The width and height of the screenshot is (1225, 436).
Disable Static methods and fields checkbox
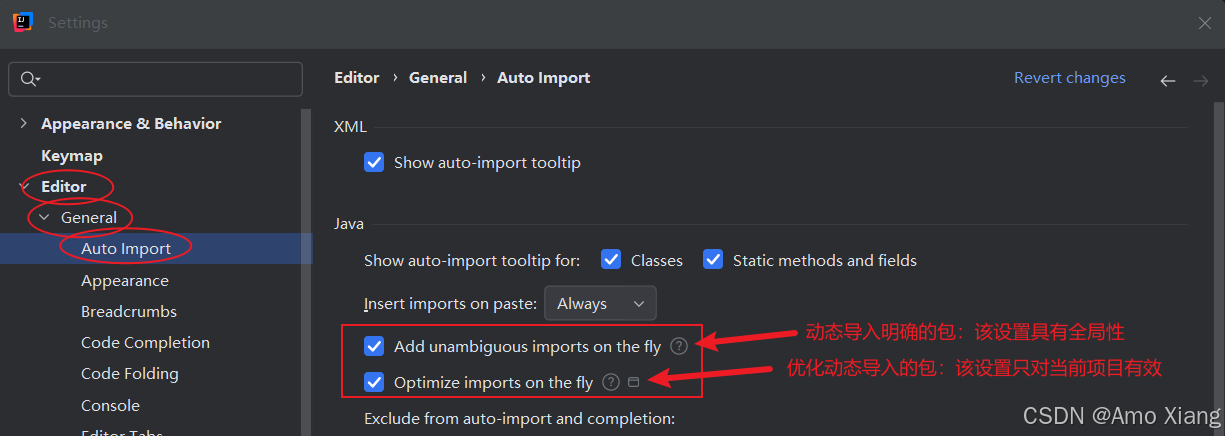click(713, 260)
